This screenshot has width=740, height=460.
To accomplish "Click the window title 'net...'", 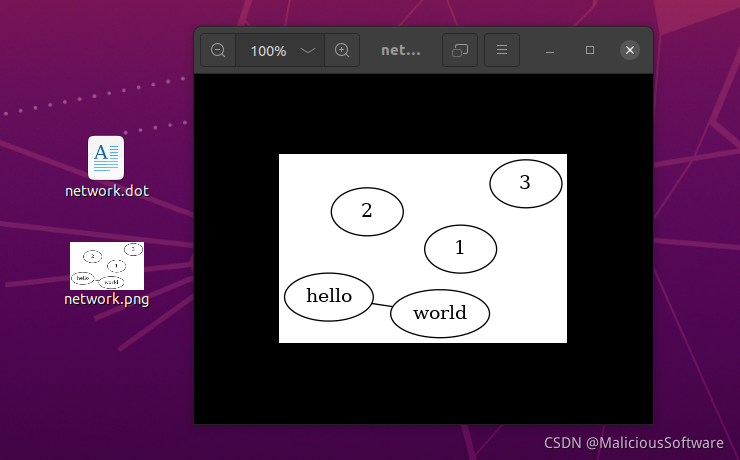I will coord(401,50).
